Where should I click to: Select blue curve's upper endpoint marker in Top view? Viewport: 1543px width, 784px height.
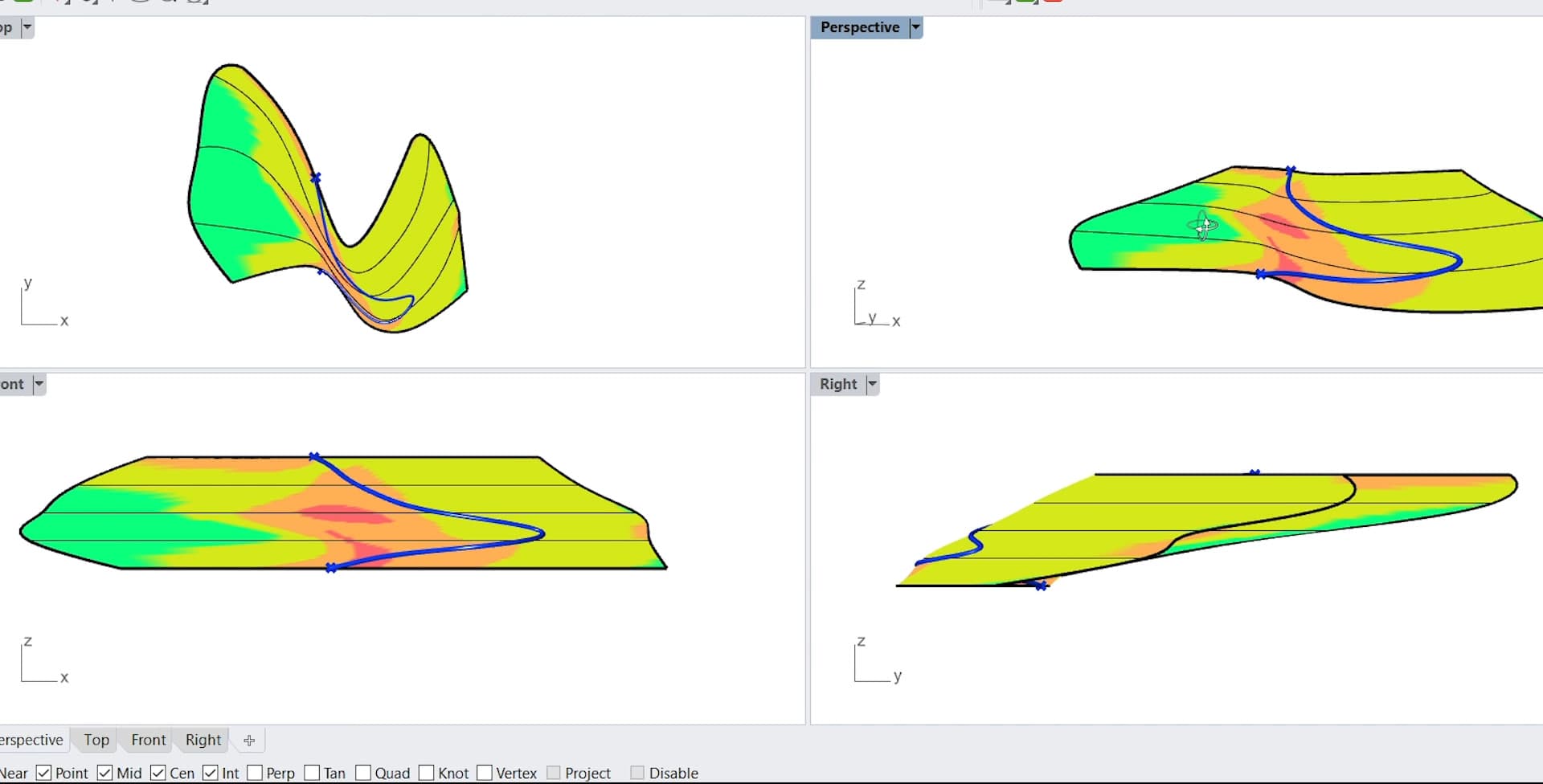coord(316,178)
